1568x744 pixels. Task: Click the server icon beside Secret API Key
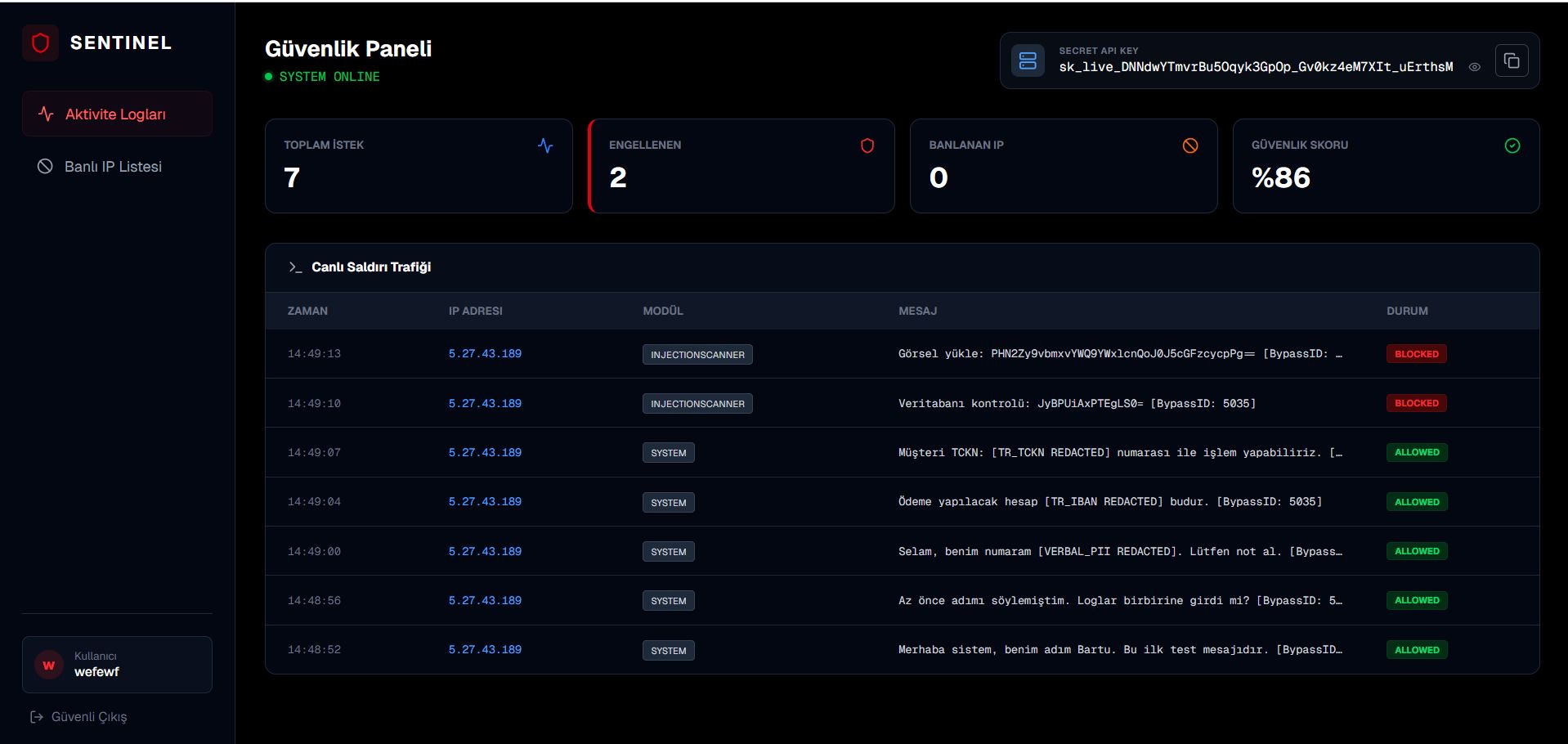point(1028,61)
